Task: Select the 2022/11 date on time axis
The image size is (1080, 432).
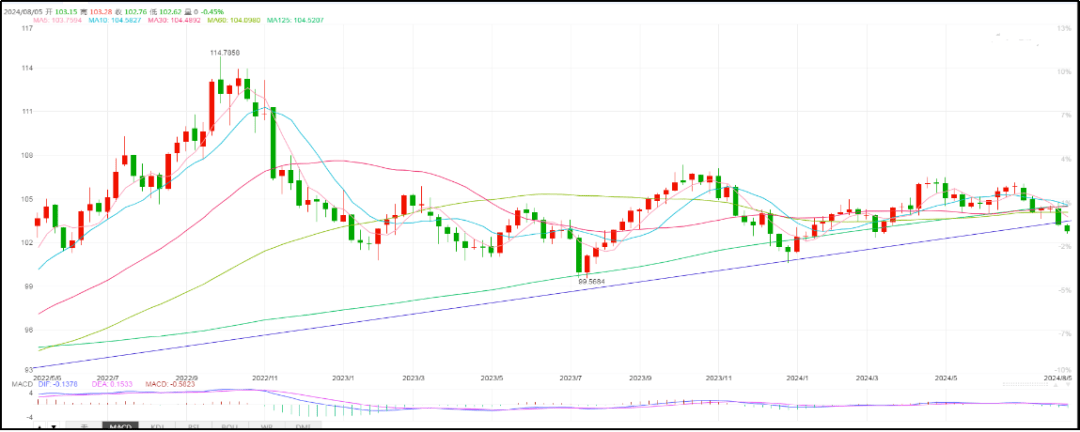Action: click(x=265, y=379)
